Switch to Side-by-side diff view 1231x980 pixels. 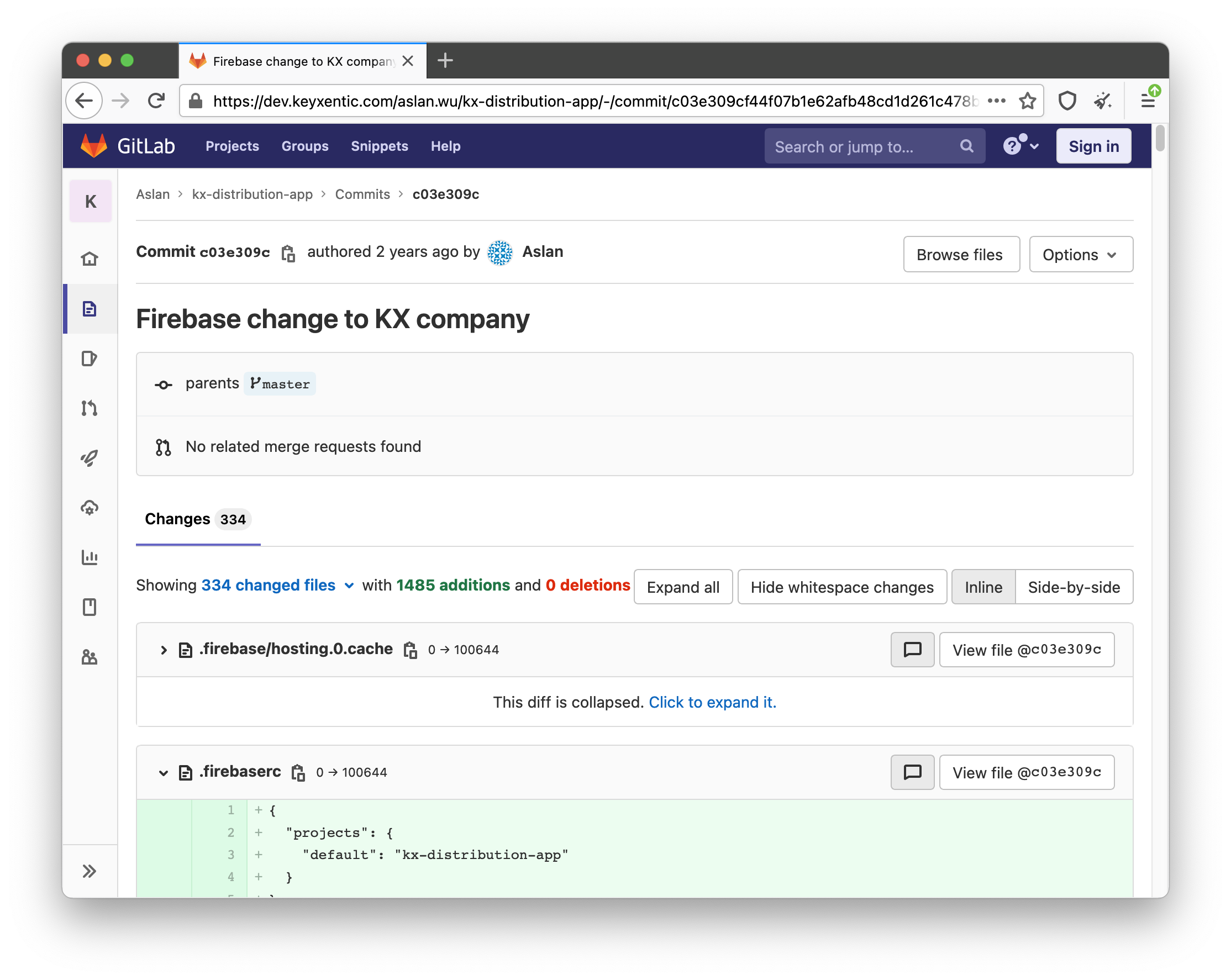pyautogui.click(x=1074, y=587)
